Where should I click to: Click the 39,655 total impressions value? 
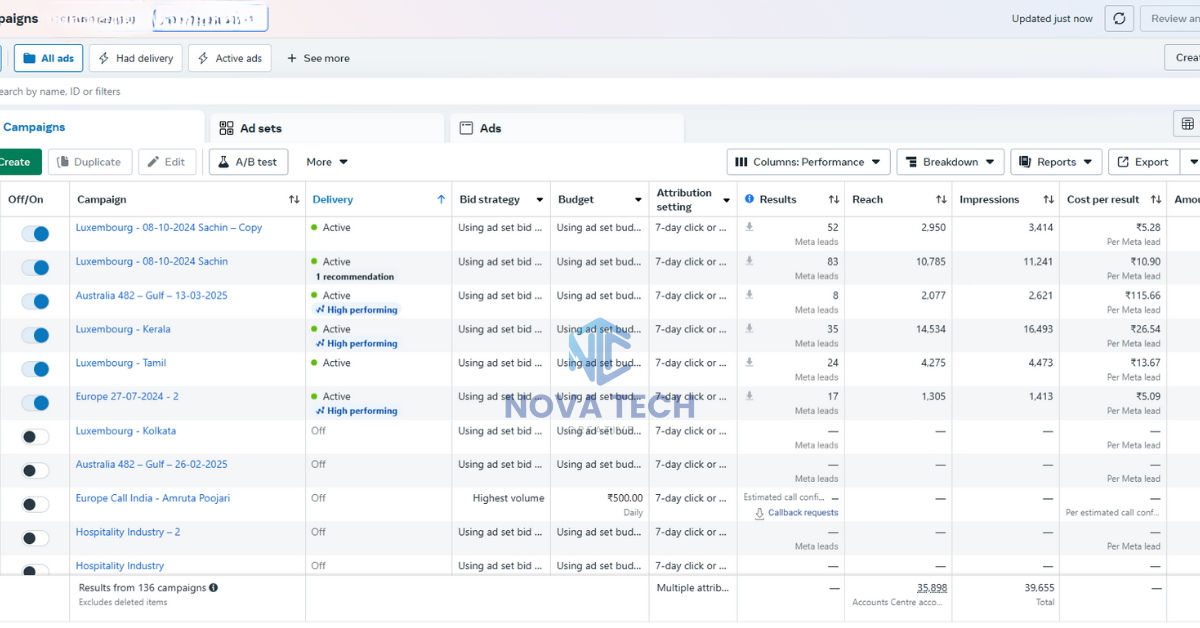1039,588
